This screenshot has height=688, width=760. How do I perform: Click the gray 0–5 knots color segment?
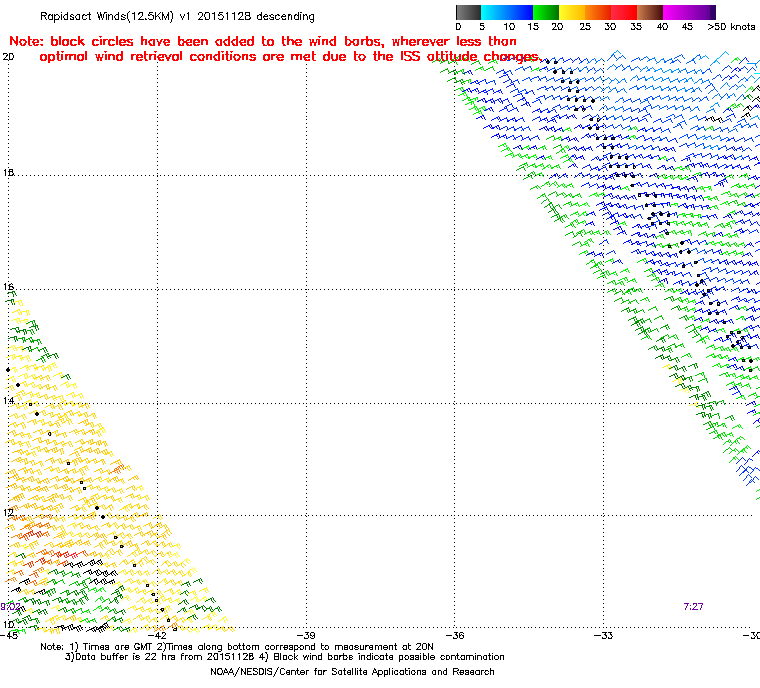[x=468, y=12]
